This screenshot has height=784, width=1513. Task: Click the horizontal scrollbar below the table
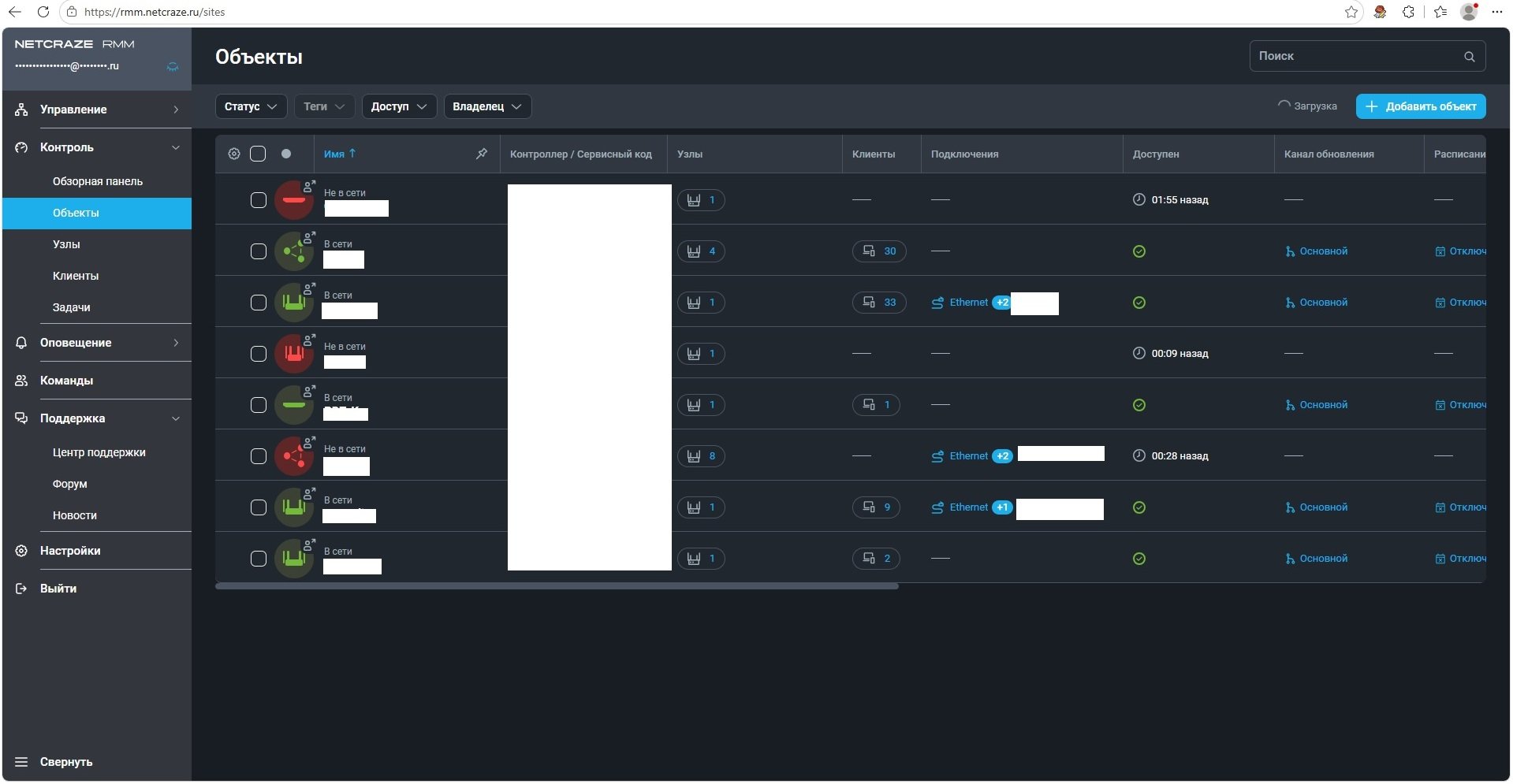click(x=557, y=586)
